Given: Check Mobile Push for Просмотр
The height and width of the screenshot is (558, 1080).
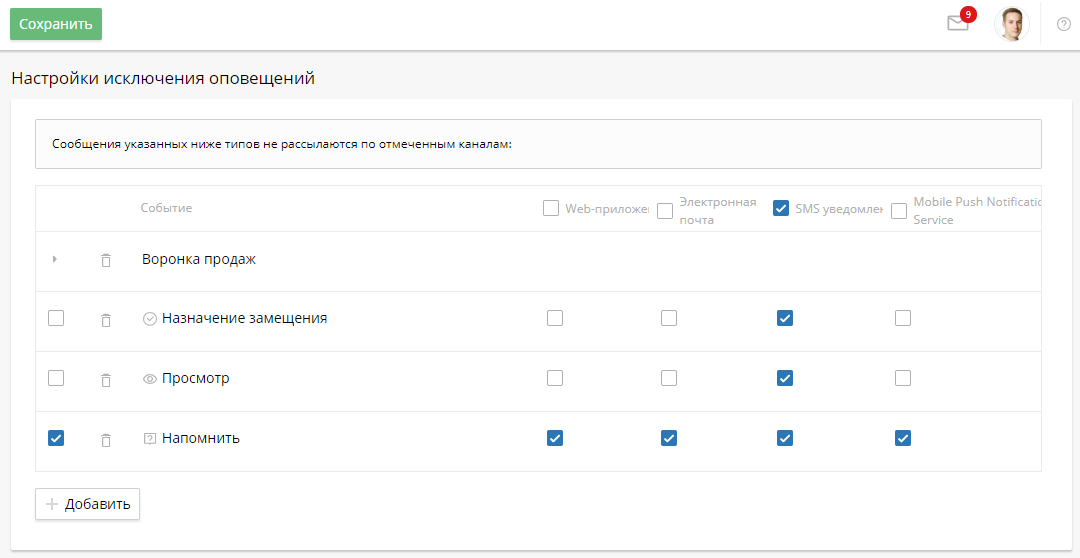Looking at the screenshot, I should pyautogui.click(x=903, y=378).
